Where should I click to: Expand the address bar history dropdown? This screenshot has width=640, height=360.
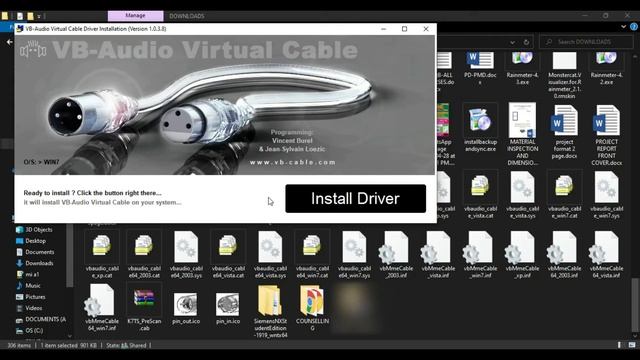click(x=512, y=42)
